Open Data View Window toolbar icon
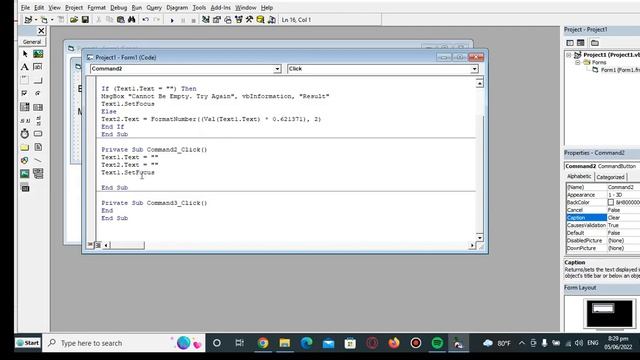This screenshot has width=640, height=360. (x=260, y=20)
